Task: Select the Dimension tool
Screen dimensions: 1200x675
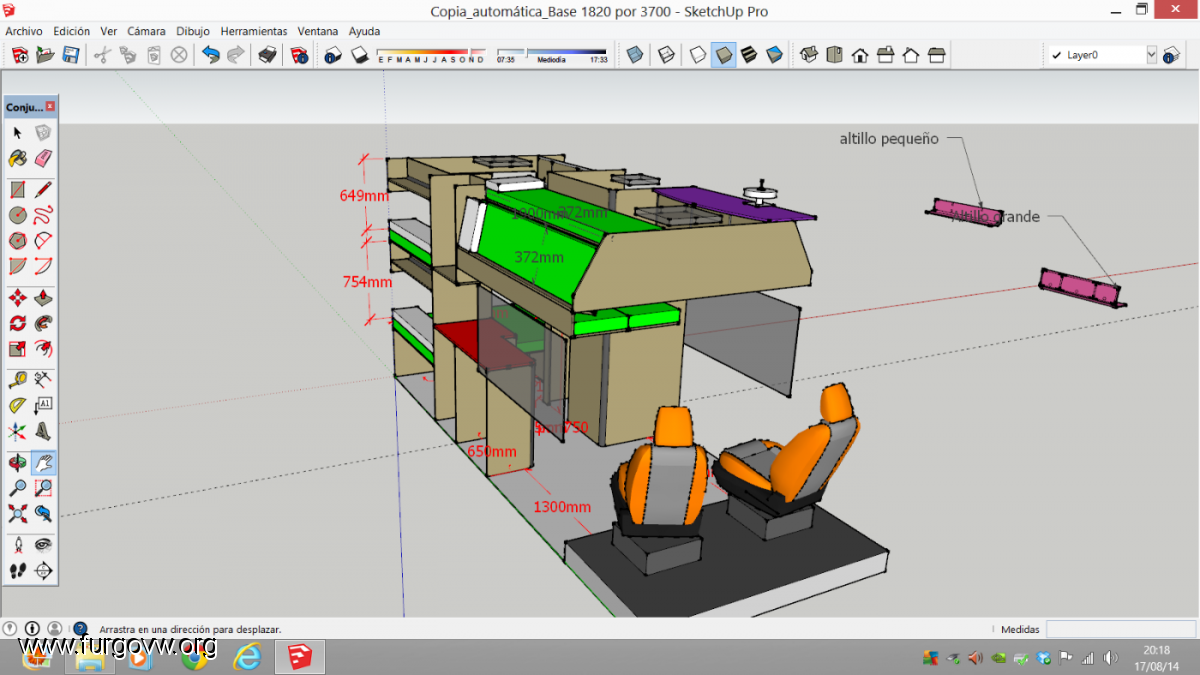Action: tap(43, 380)
